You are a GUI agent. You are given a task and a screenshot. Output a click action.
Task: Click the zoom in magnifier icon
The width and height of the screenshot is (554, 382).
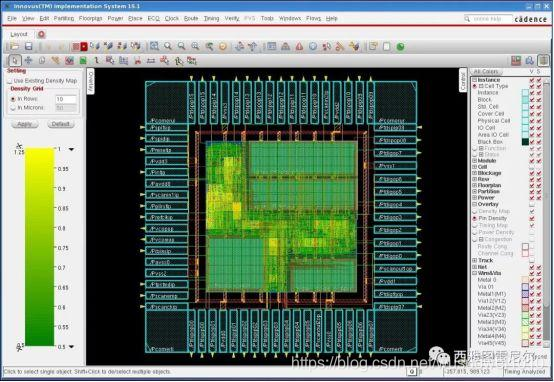pyautogui.click(x=168, y=46)
